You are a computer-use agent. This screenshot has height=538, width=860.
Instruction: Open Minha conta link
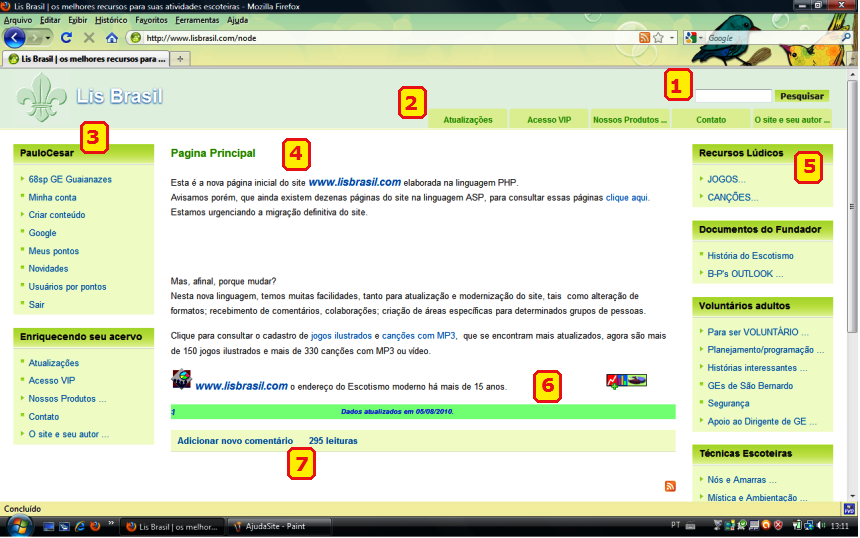[52, 197]
